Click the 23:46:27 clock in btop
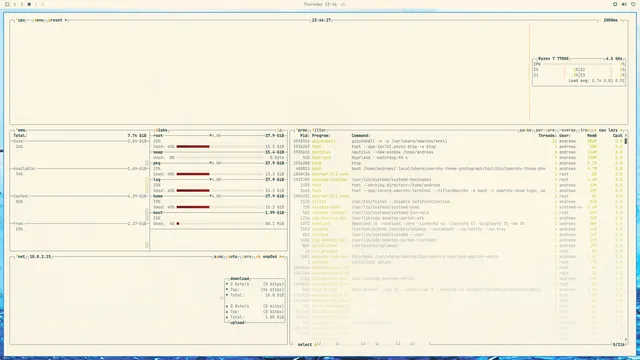This screenshot has width=640, height=360. pos(321,20)
